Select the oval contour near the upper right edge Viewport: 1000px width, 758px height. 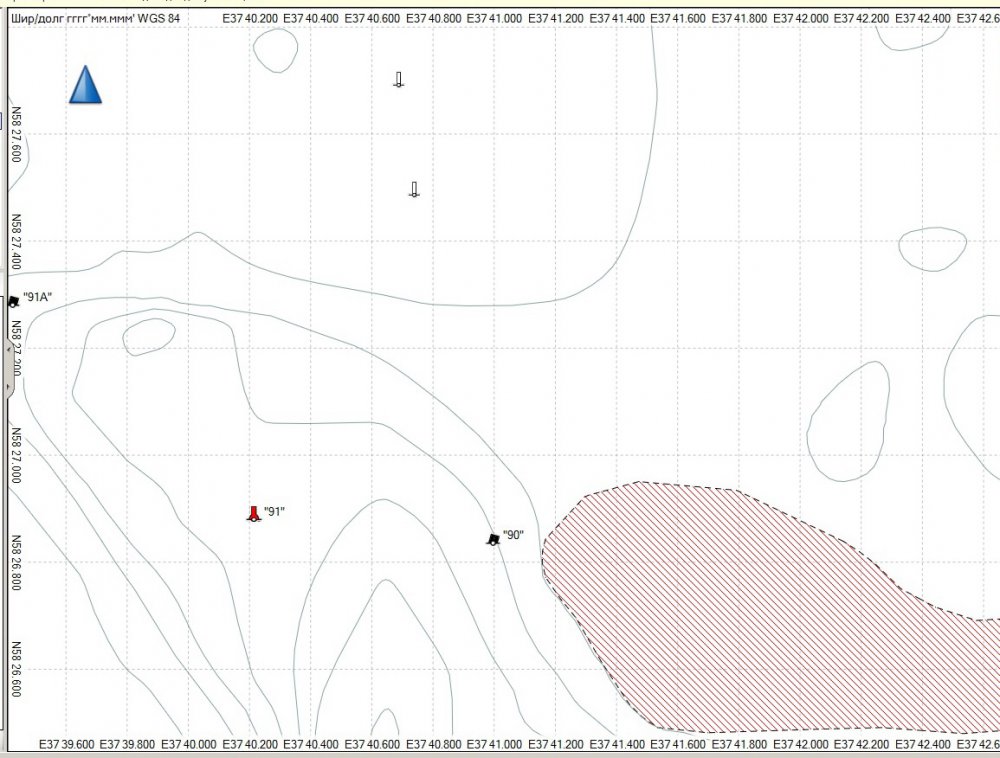pyautogui.click(x=932, y=248)
